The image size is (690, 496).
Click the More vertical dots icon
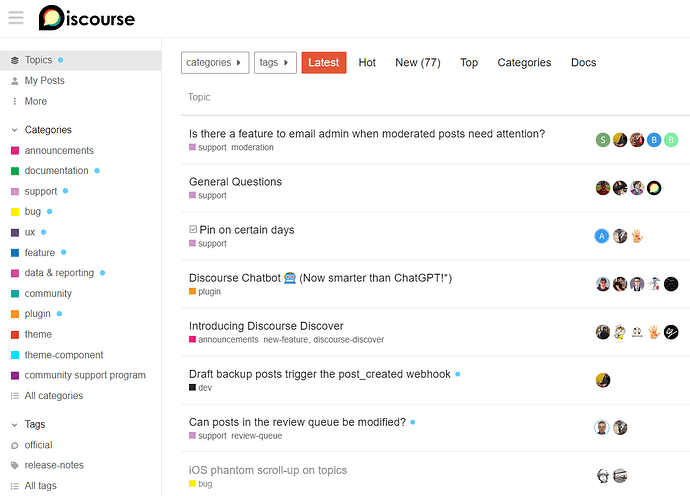point(15,101)
